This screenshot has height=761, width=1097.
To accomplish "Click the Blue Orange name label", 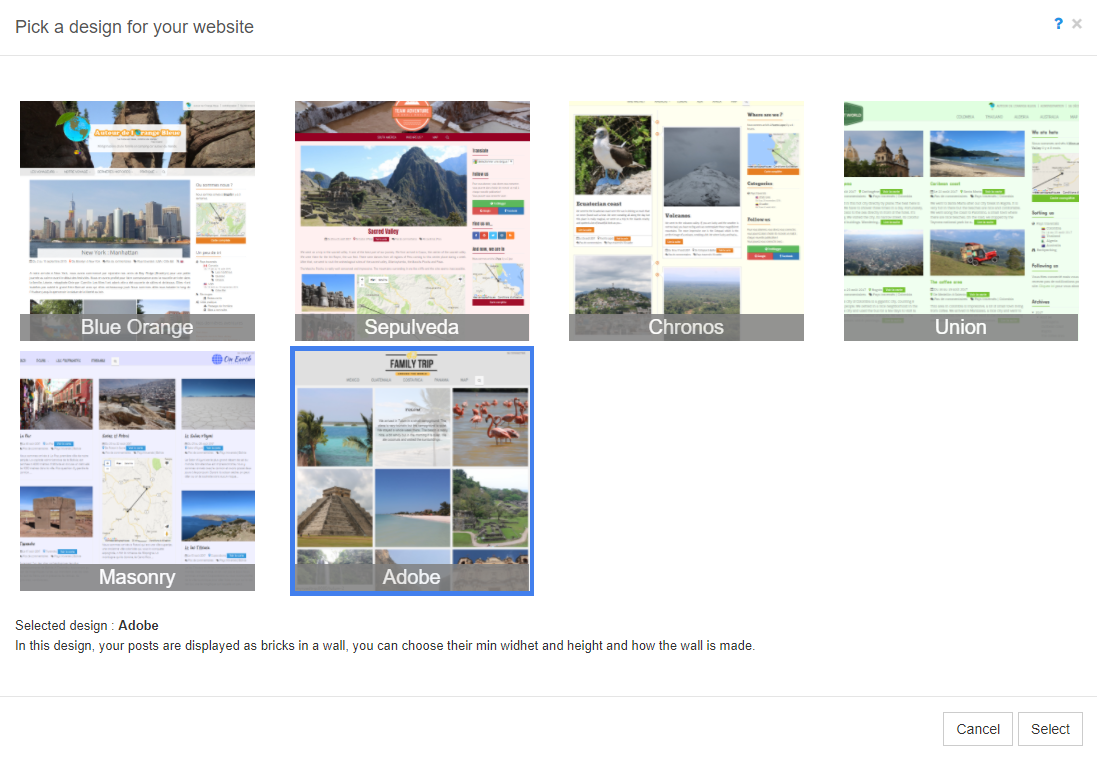I will click(137, 326).
